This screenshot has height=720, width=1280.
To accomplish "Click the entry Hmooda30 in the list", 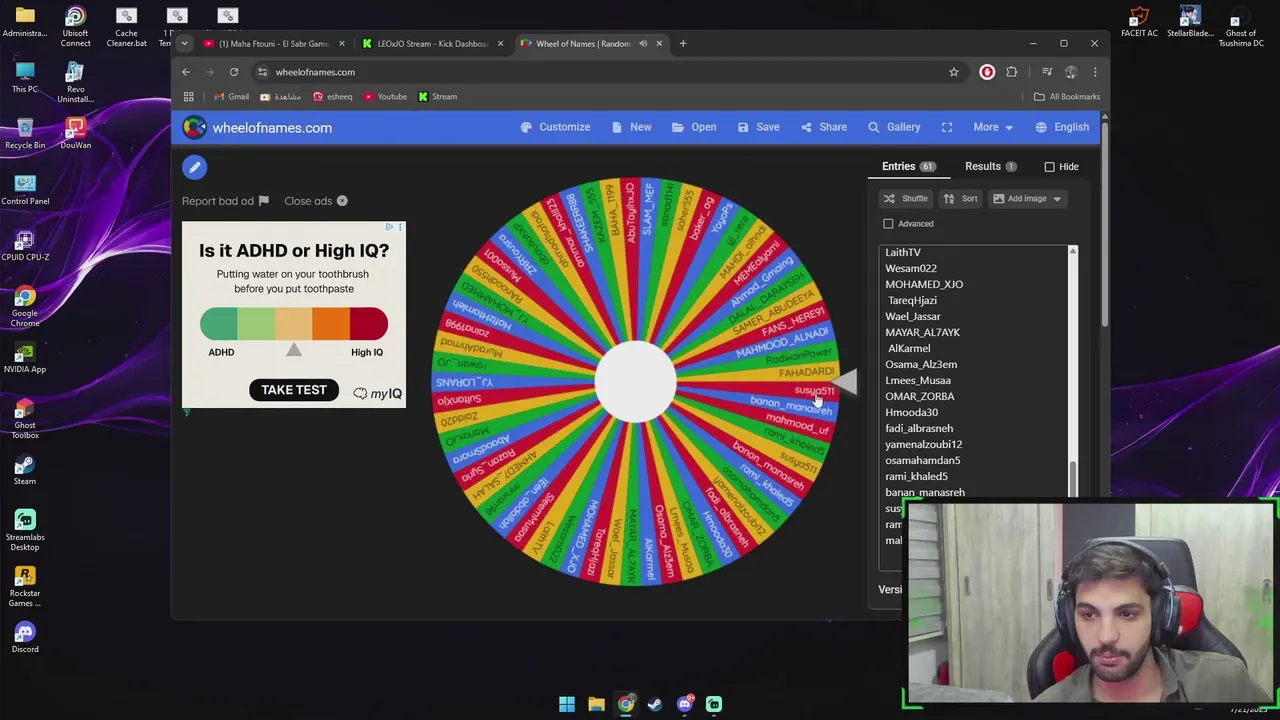I will pos(911,412).
